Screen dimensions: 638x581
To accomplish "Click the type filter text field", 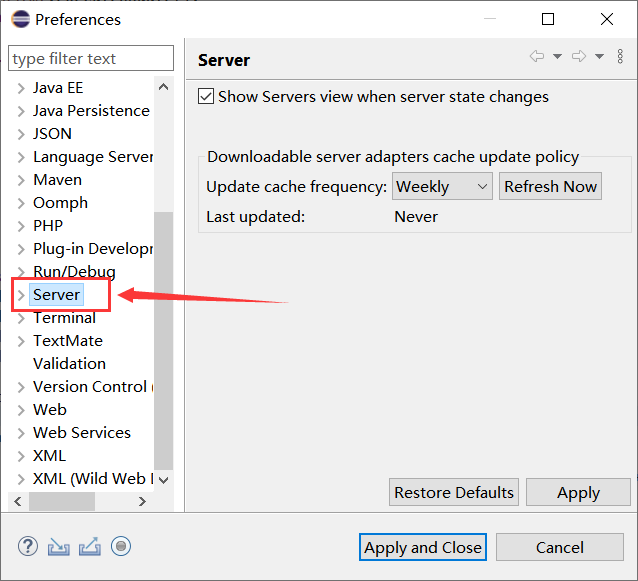I will 90,58.
